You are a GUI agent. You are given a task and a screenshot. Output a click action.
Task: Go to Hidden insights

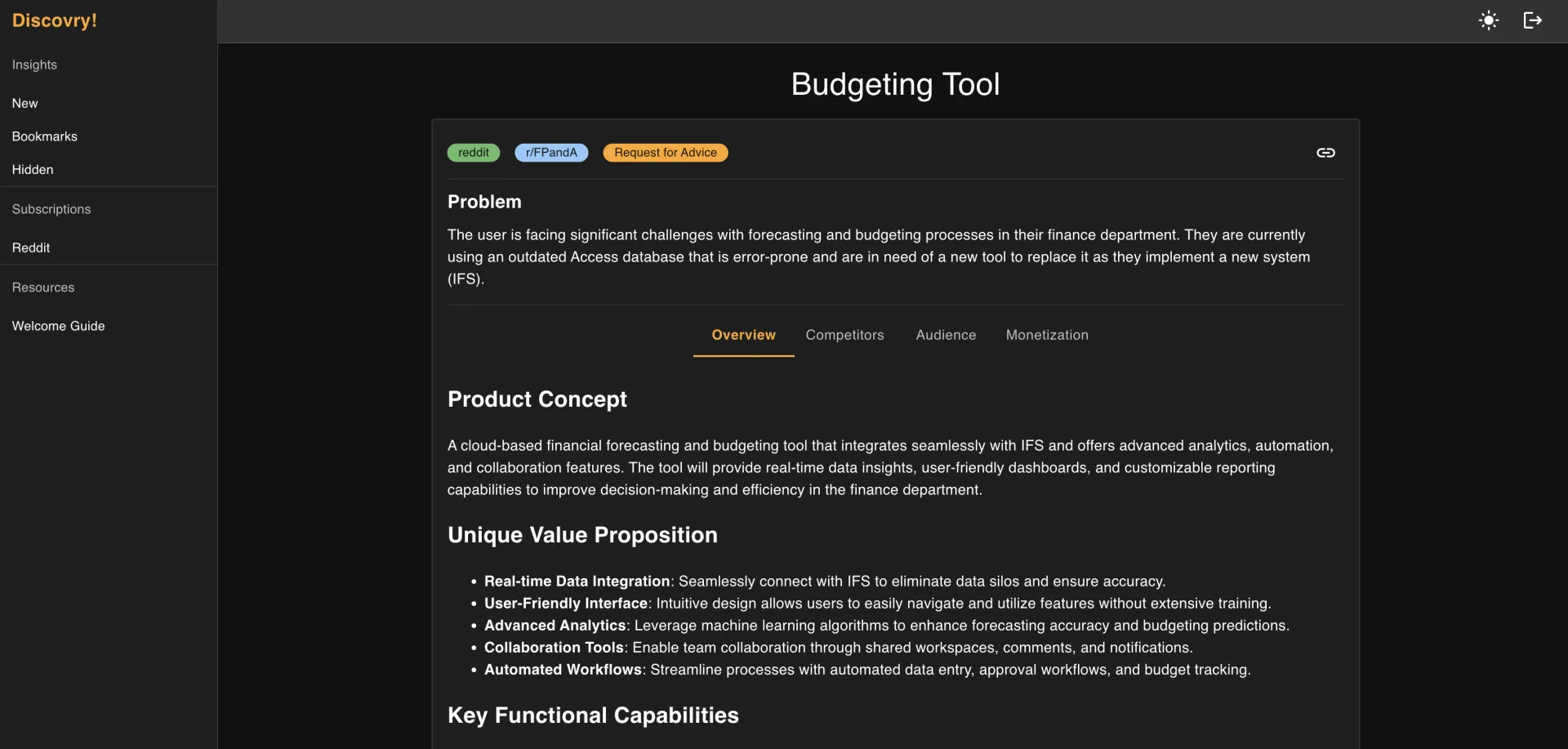(33, 170)
